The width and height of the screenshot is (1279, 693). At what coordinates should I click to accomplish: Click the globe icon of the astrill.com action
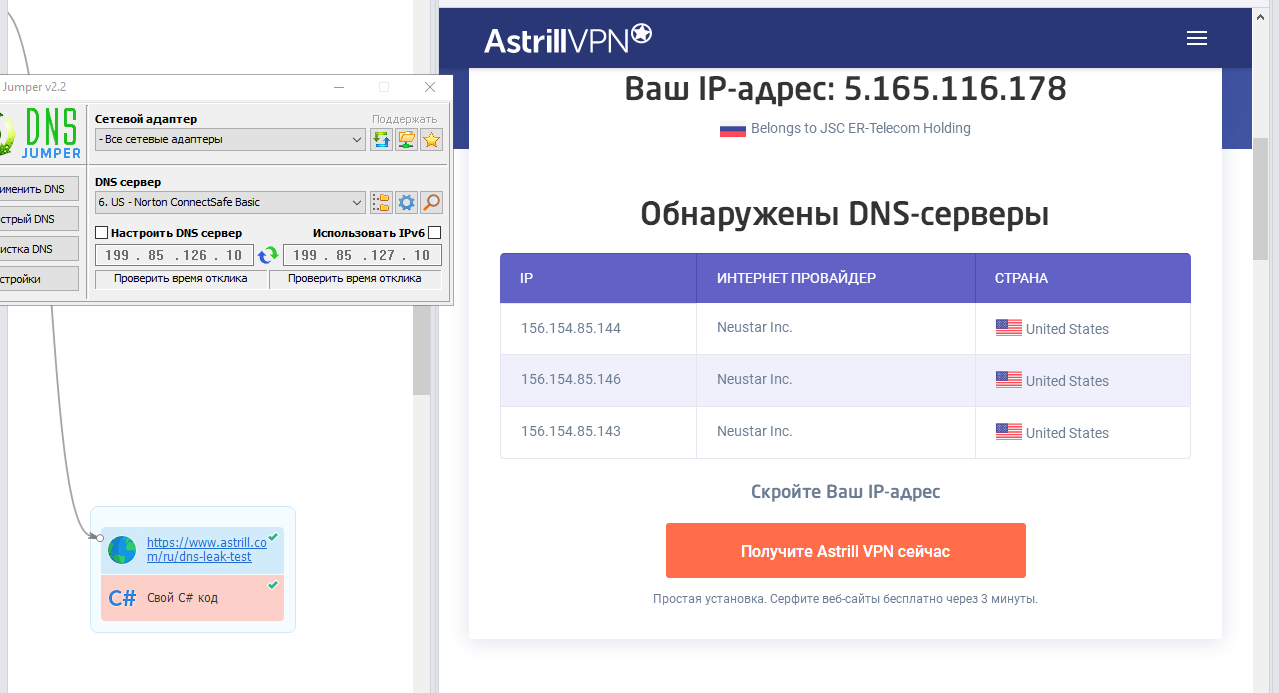(122, 550)
